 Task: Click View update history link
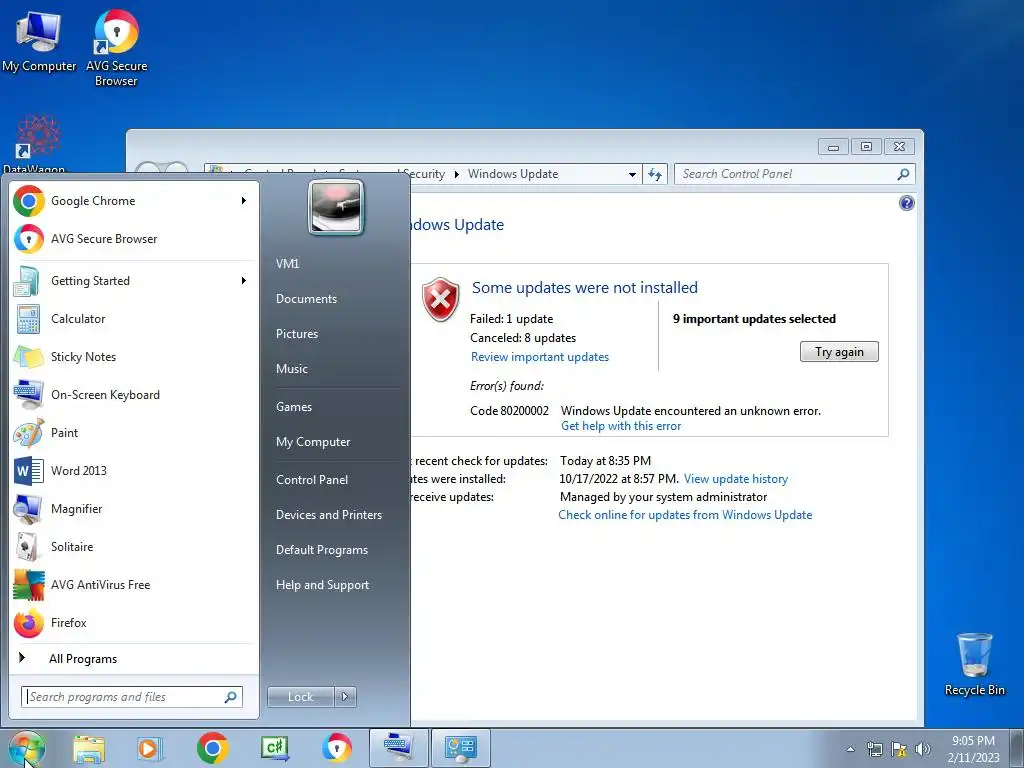click(x=736, y=479)
